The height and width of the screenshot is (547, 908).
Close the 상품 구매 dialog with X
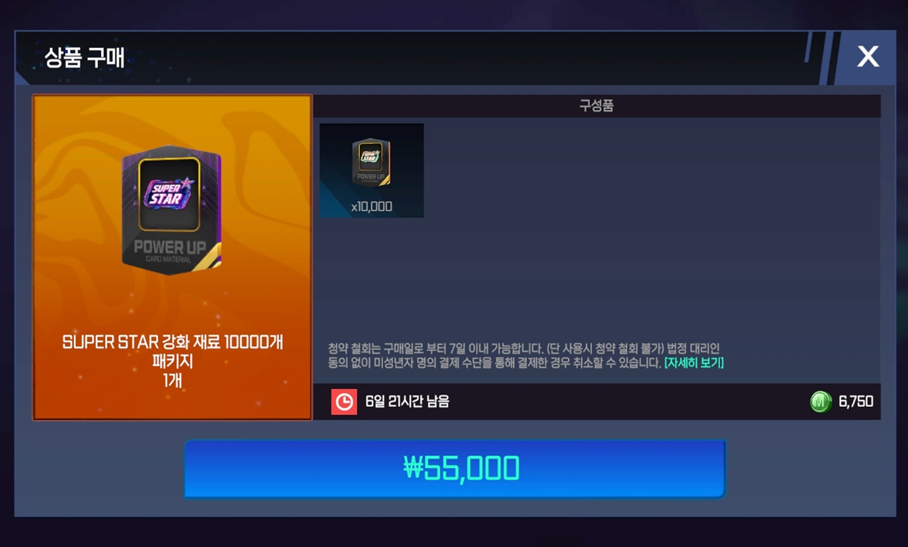[x=868, y=57]
